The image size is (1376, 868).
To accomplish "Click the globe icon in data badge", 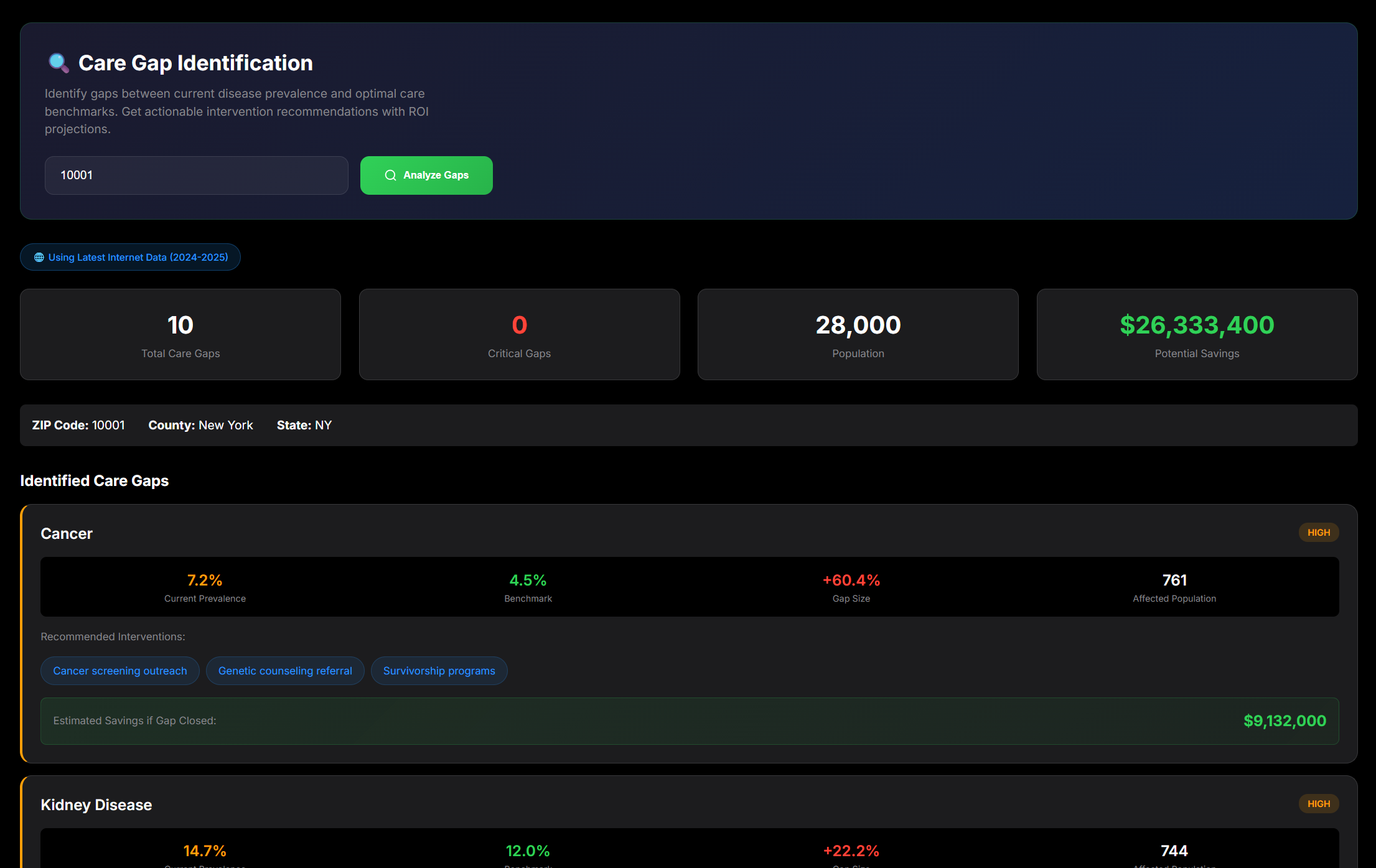I will tap(39, 258).
